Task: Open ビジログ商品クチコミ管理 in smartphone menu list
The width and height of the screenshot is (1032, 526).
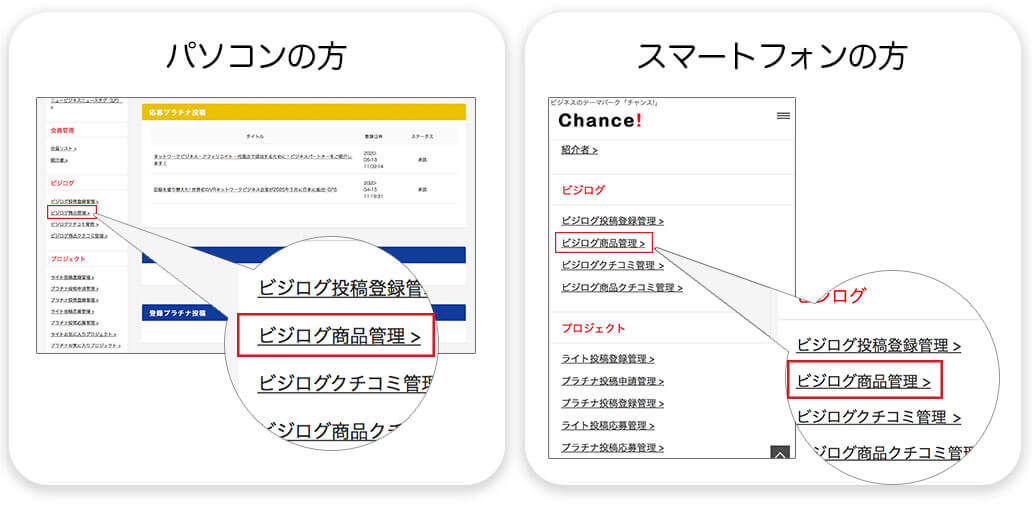Action: (x=621, y=287)
